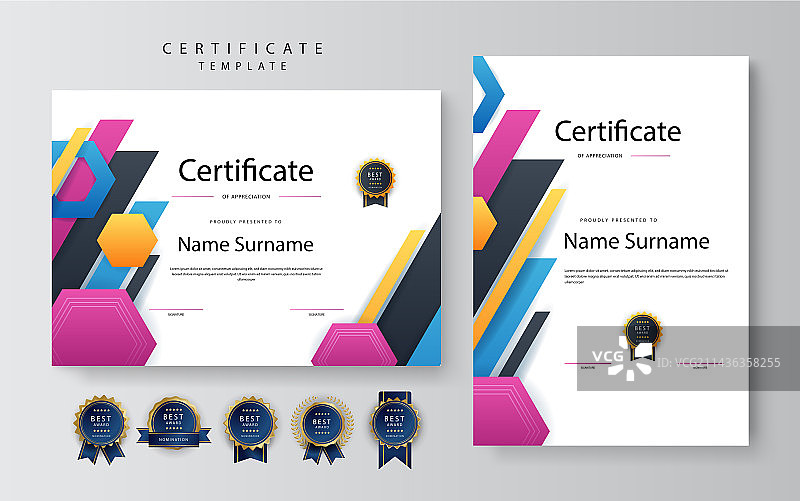Select Name Surname text on landscape certificate
This screenshot has height=501, width=800.
(x=245, y=244)
